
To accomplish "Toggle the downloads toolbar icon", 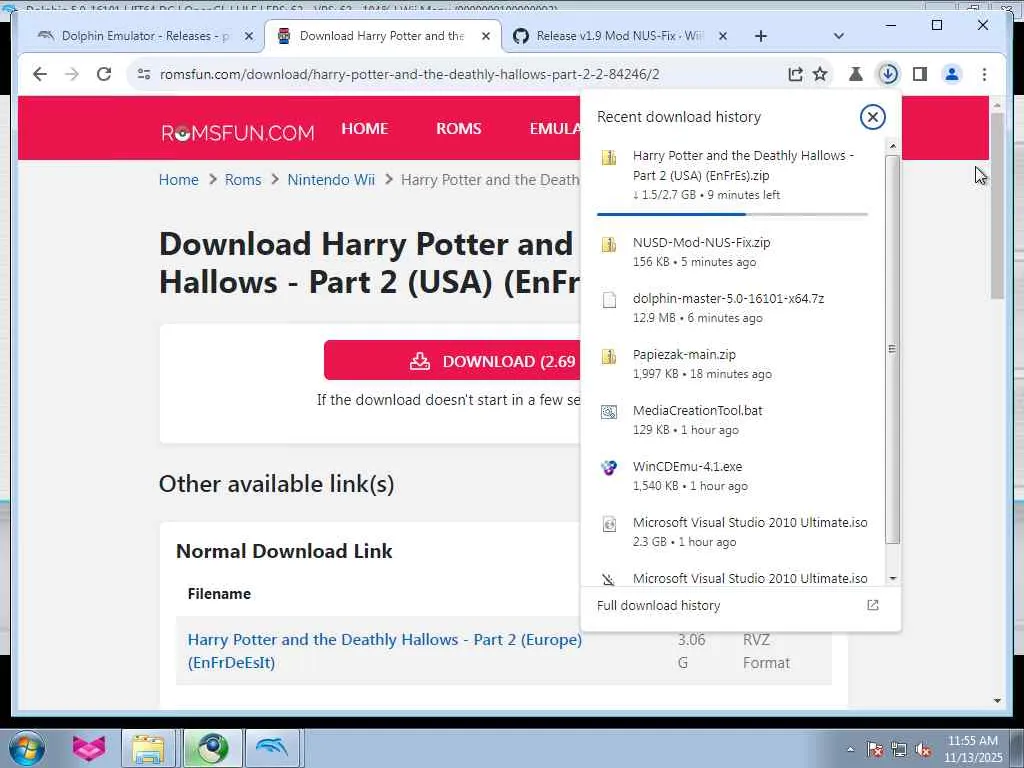I will (x=888, y=74).
